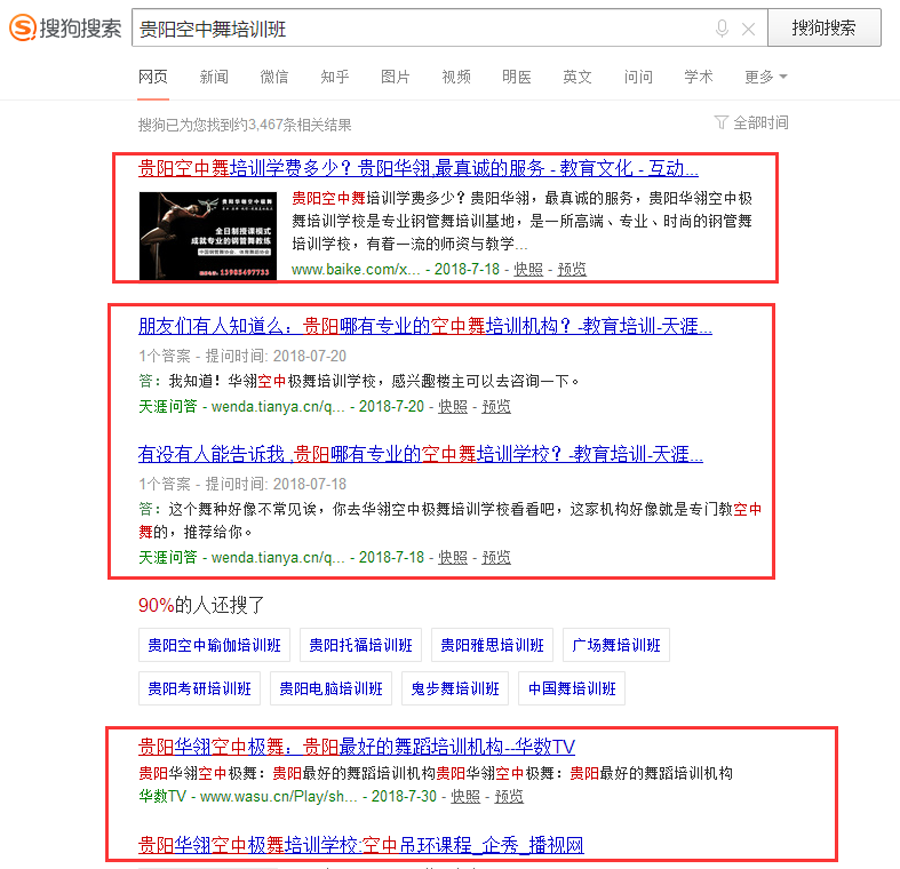Switch to the 视频 tab
The width and height of the screenshot is (900, 869).
click(456, 76)
